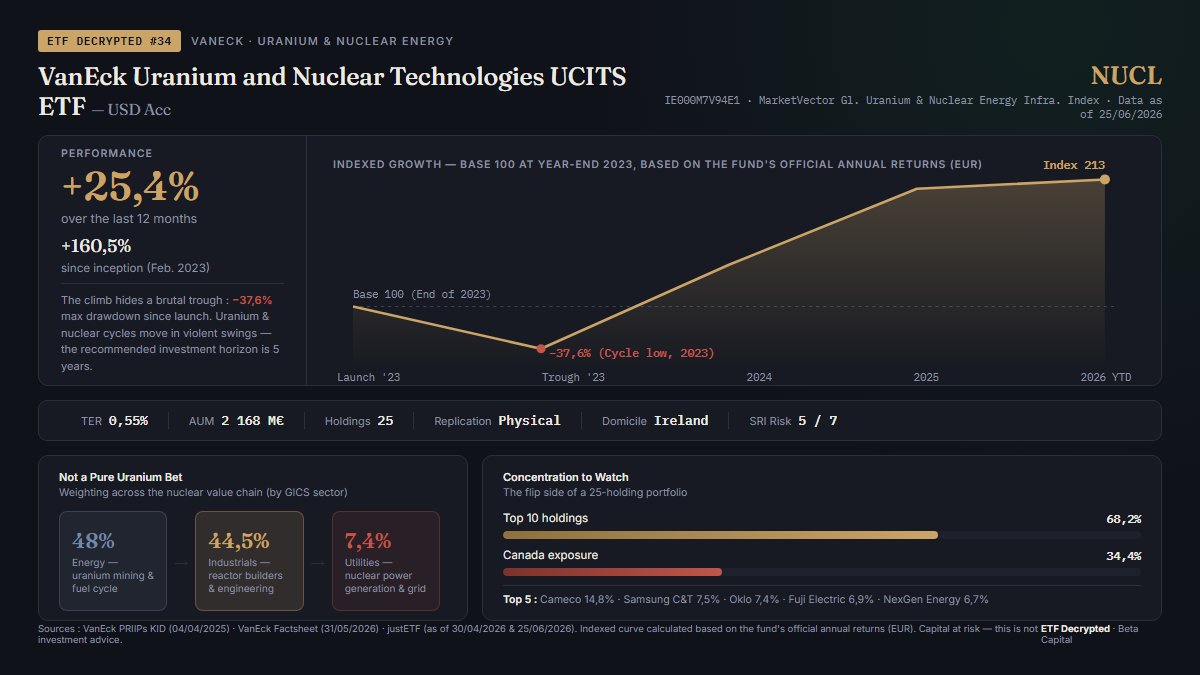The width and height of the screenshot is (1200, 675).
Task: Click the Domicile Ireland stat
Action: (655, 421)
